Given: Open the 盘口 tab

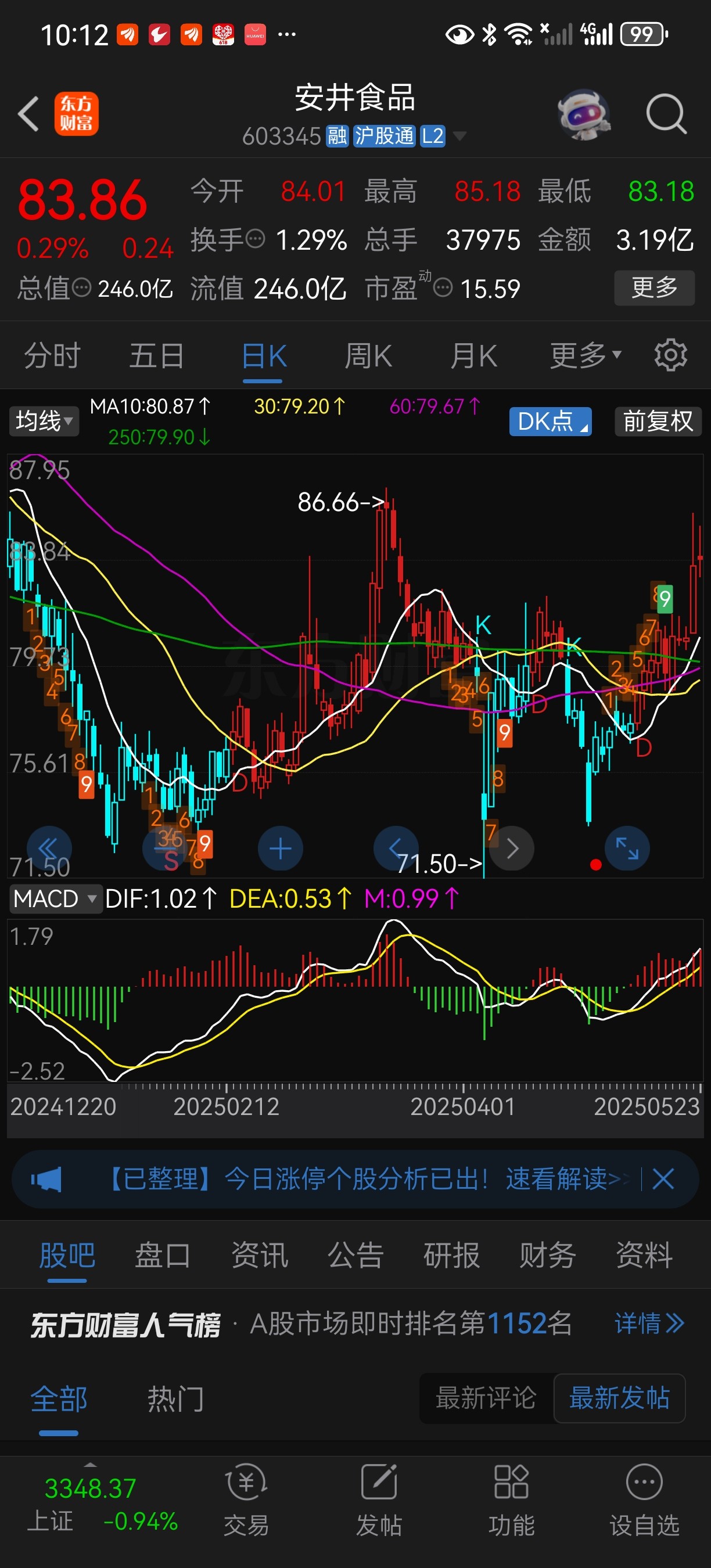Looking at the screenshot, I should (x=163, y=1254).
